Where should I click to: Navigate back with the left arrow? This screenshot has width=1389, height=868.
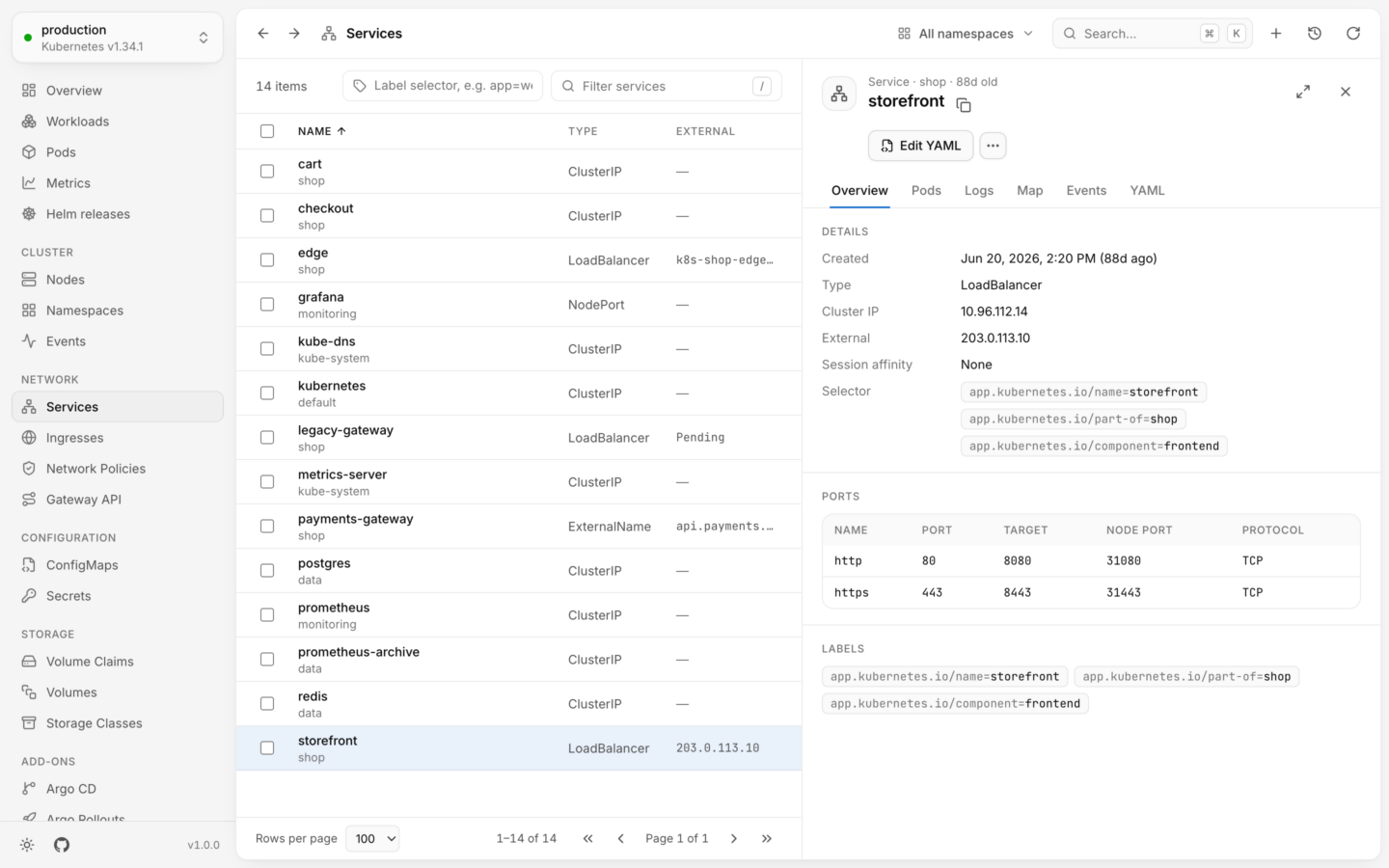coord(263,34)
